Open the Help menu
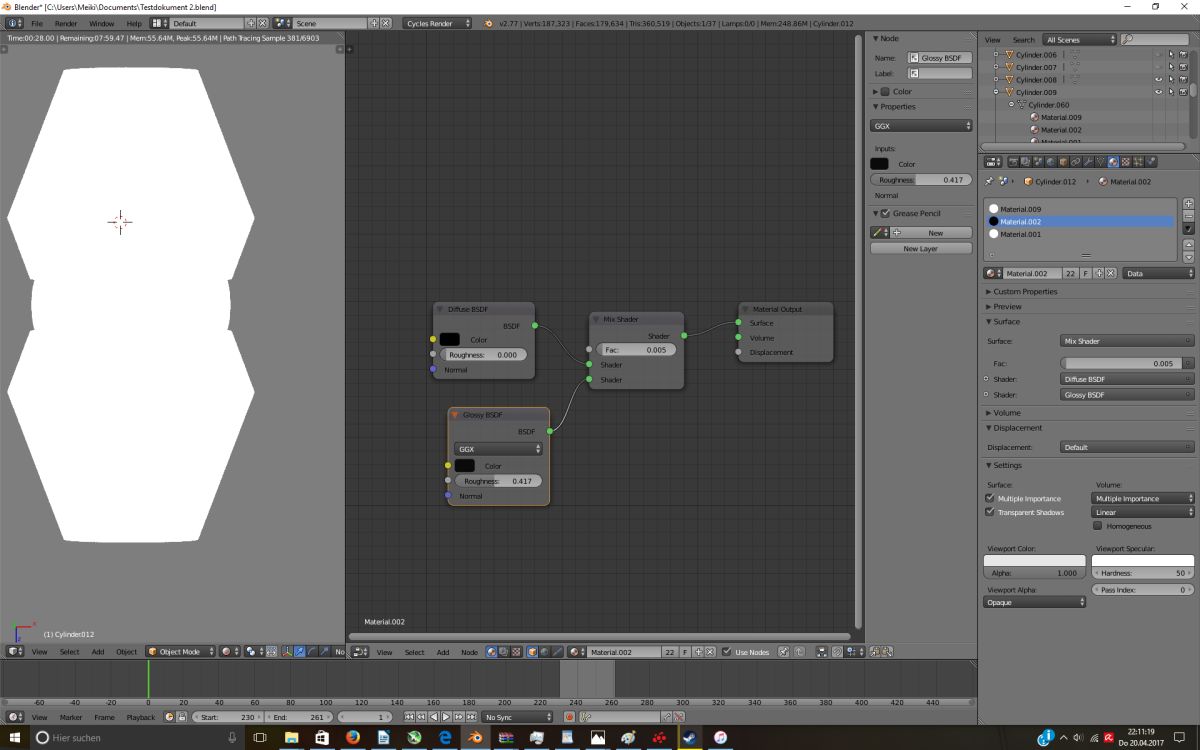The height and width of the screenshot is (750, 1200). pyautogui.click(x=134, y=22)
